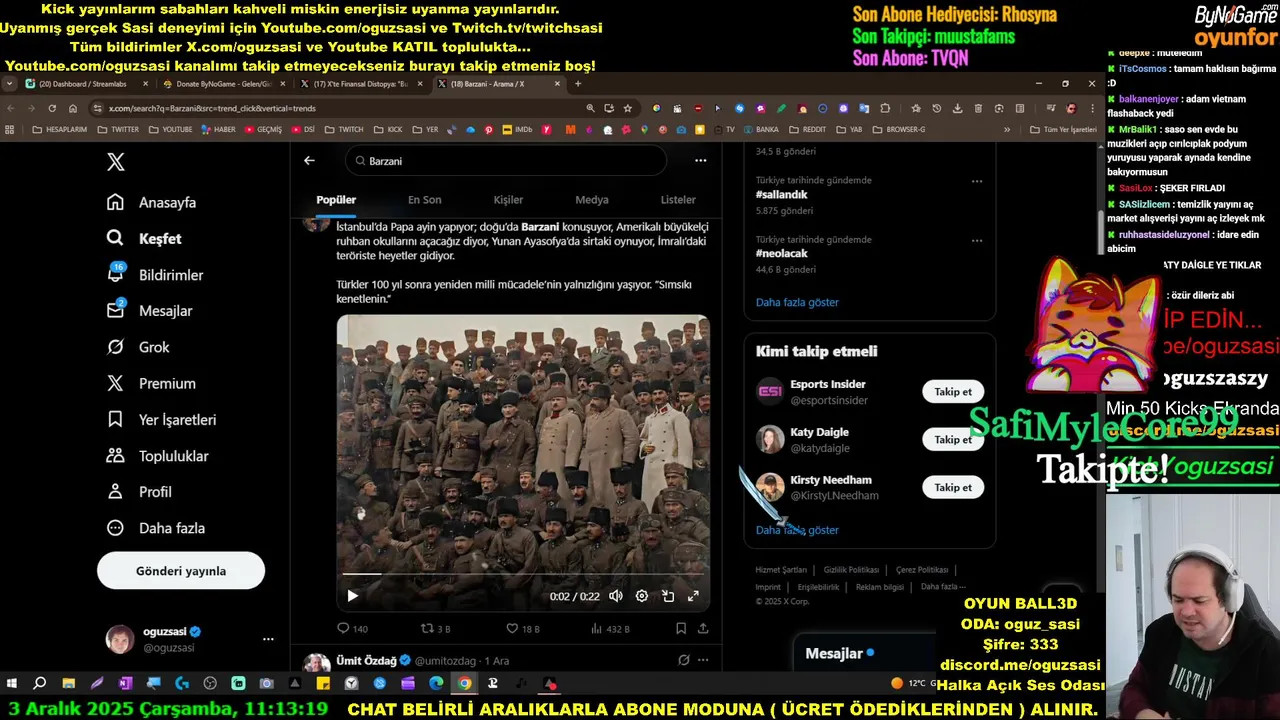Open TWITTER bookmarks folder
1280x720 pixels.
coord(117,129)
